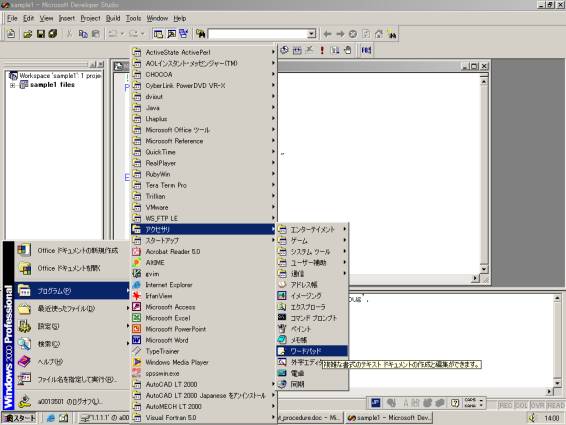Click Internet Explorer quick launch icon
Viewport: 566px width, 425px height.
(x=51, y=418)
